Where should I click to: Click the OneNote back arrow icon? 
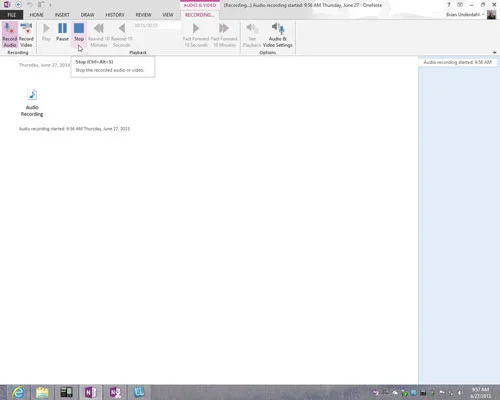[x=18, y=5]
